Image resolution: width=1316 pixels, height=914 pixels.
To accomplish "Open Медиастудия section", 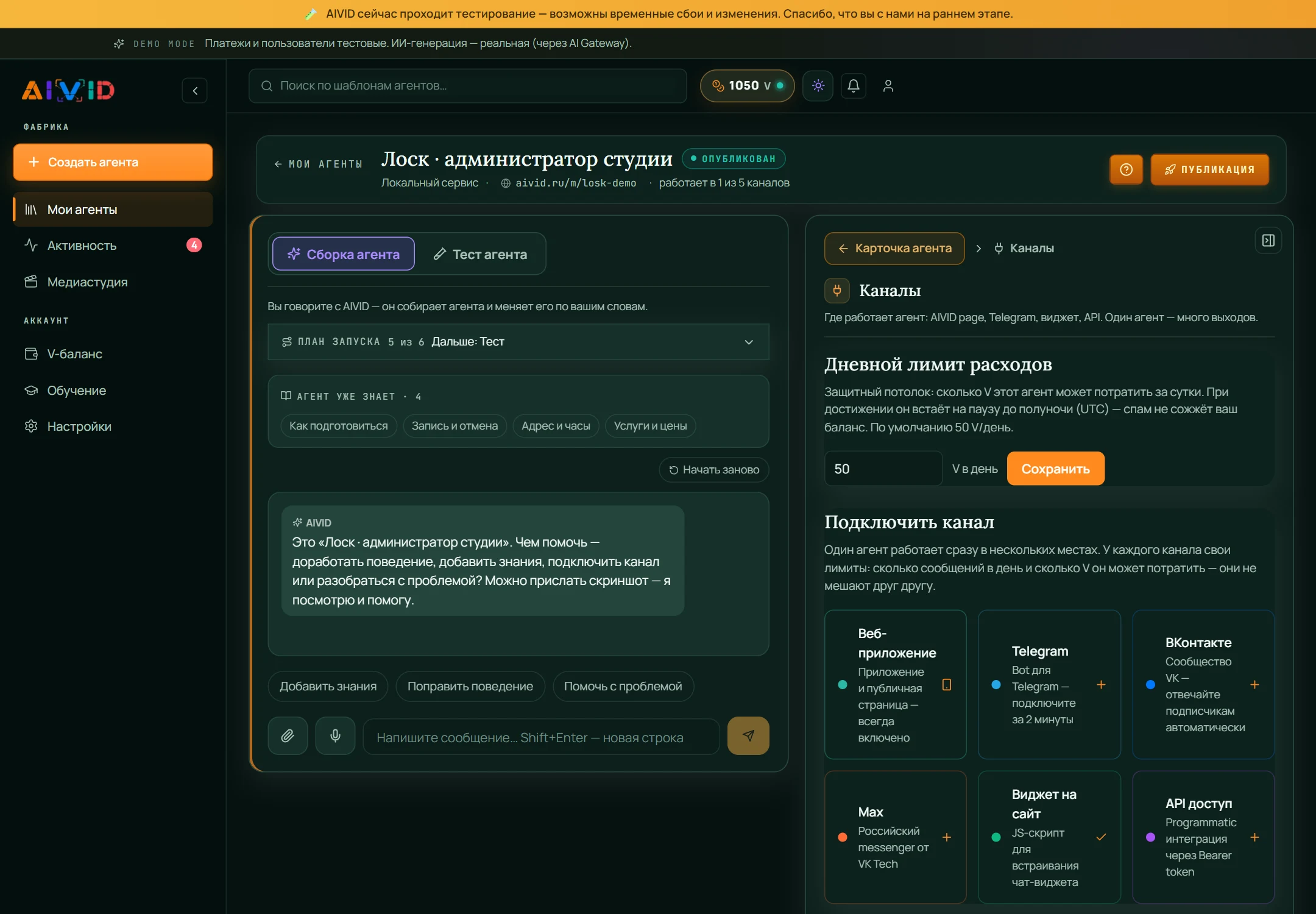I will tap(113, 282).
